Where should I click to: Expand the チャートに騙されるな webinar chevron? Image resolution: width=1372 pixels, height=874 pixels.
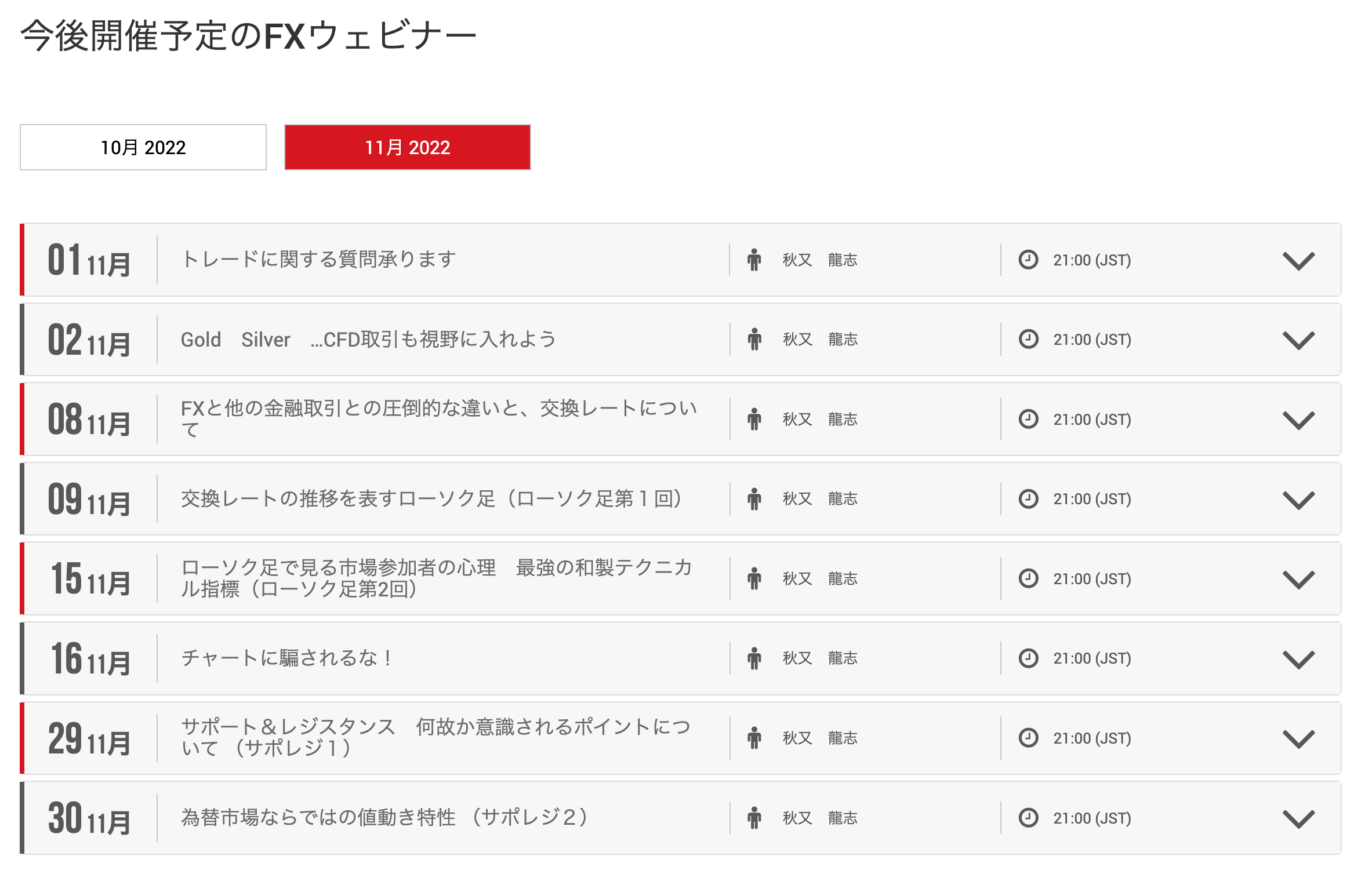(x=1298, y=659)
